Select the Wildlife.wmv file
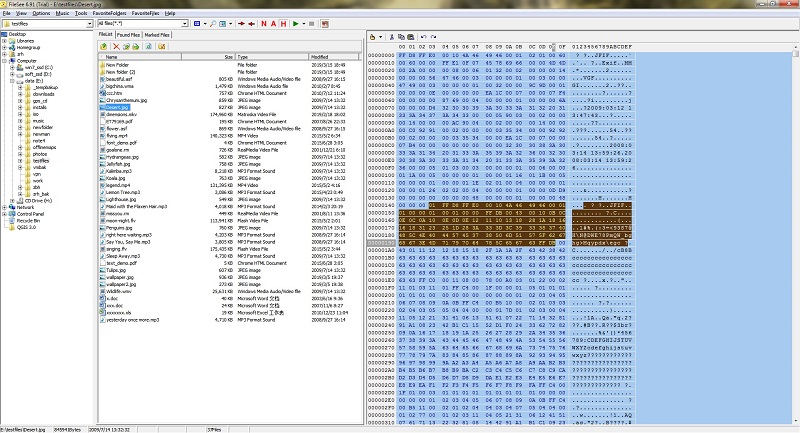Screen dimensions: 800x433 tap(118, 292)
